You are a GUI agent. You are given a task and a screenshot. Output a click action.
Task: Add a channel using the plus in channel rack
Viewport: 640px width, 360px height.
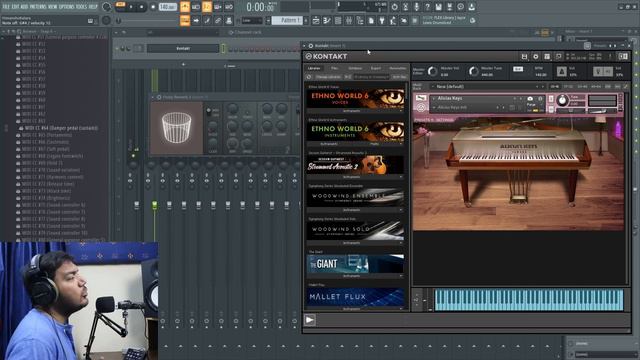183,64
